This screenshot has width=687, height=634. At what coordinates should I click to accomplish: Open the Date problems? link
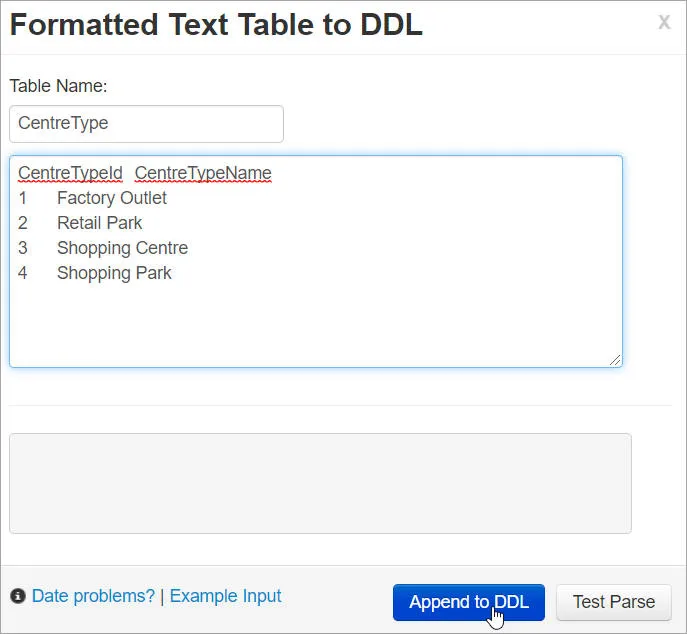pos(93,596)
